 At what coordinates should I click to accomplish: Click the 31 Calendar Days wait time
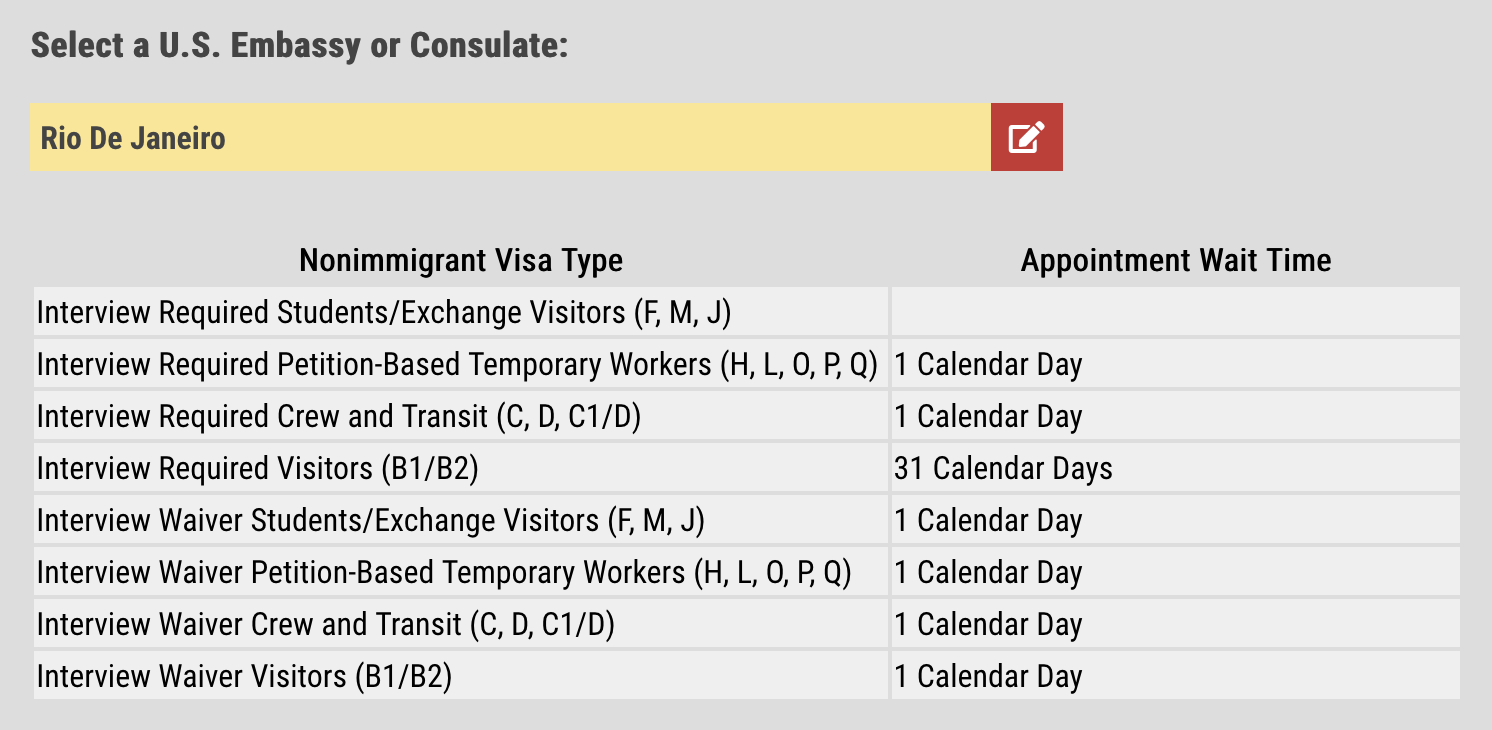[x=1003, y=468]
